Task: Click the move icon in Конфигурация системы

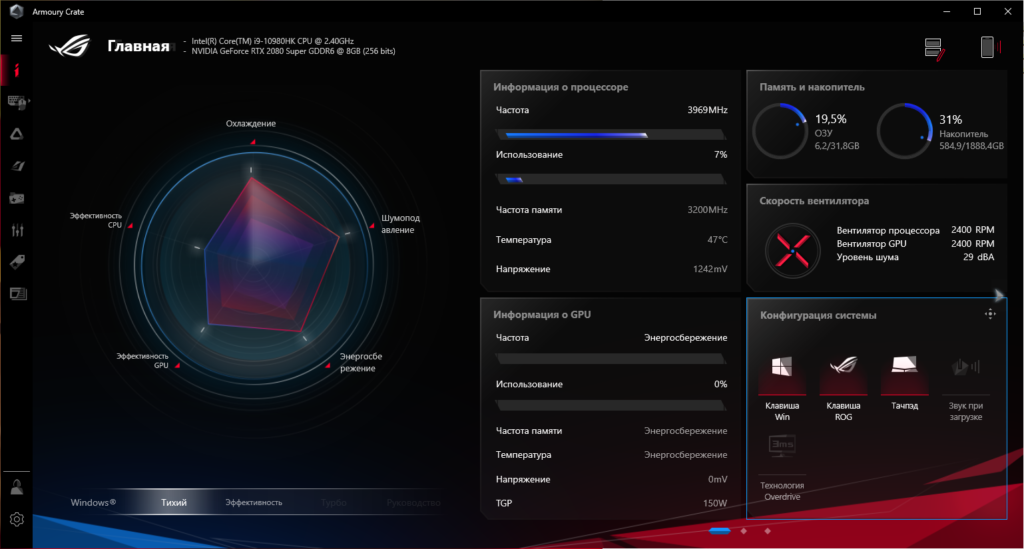Action: (x=990, y=314)
